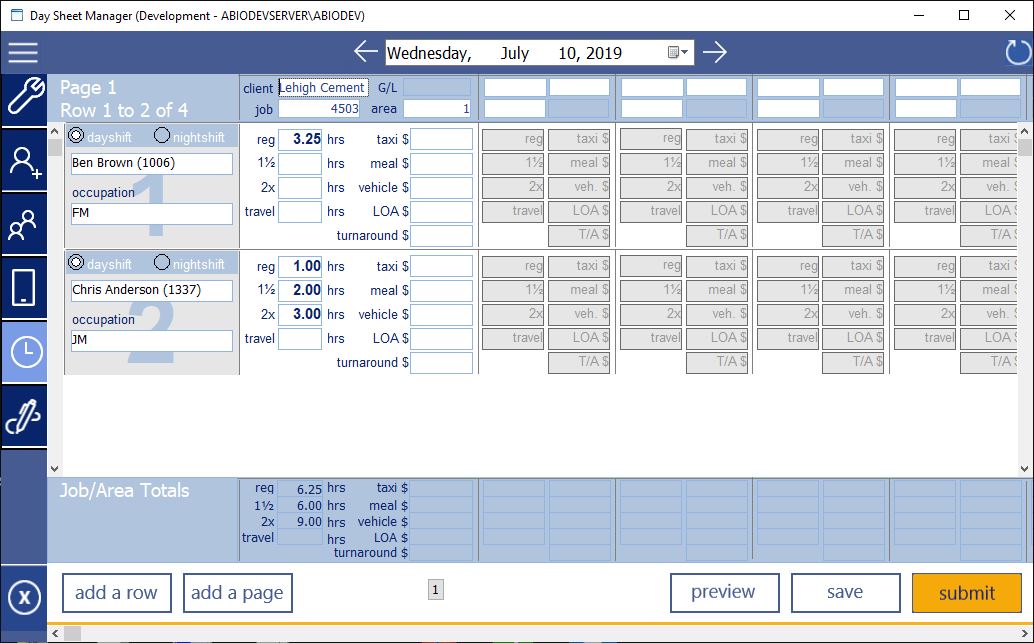Click Ben Brown's occupation field FM
Viewport: 1034px width, 643px height.
152,214
